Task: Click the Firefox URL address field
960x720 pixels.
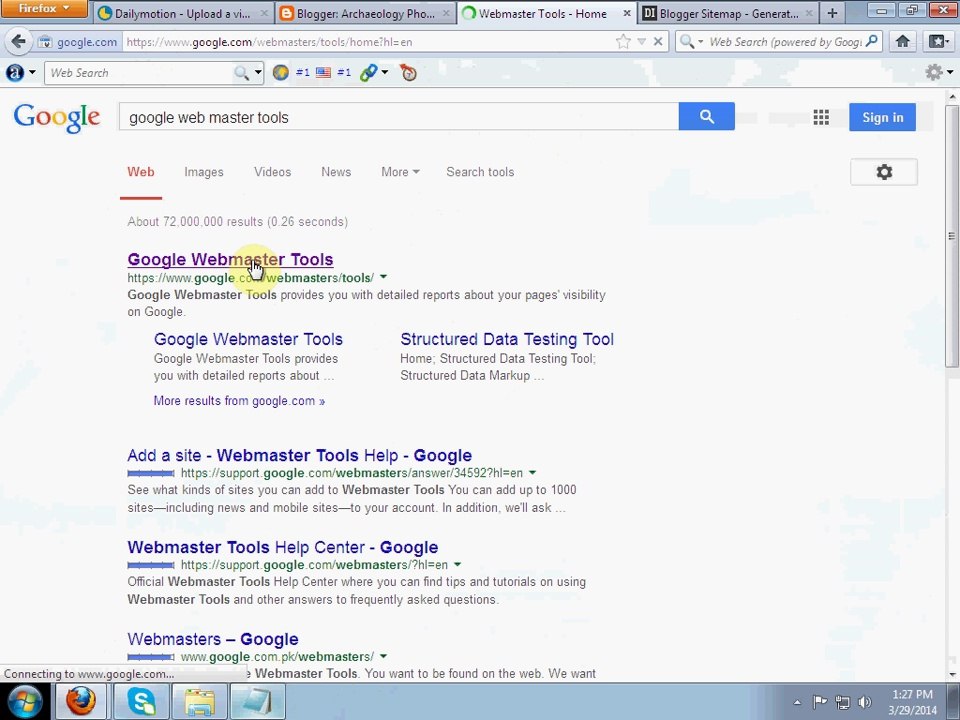Action: click(x=367, y=42)
